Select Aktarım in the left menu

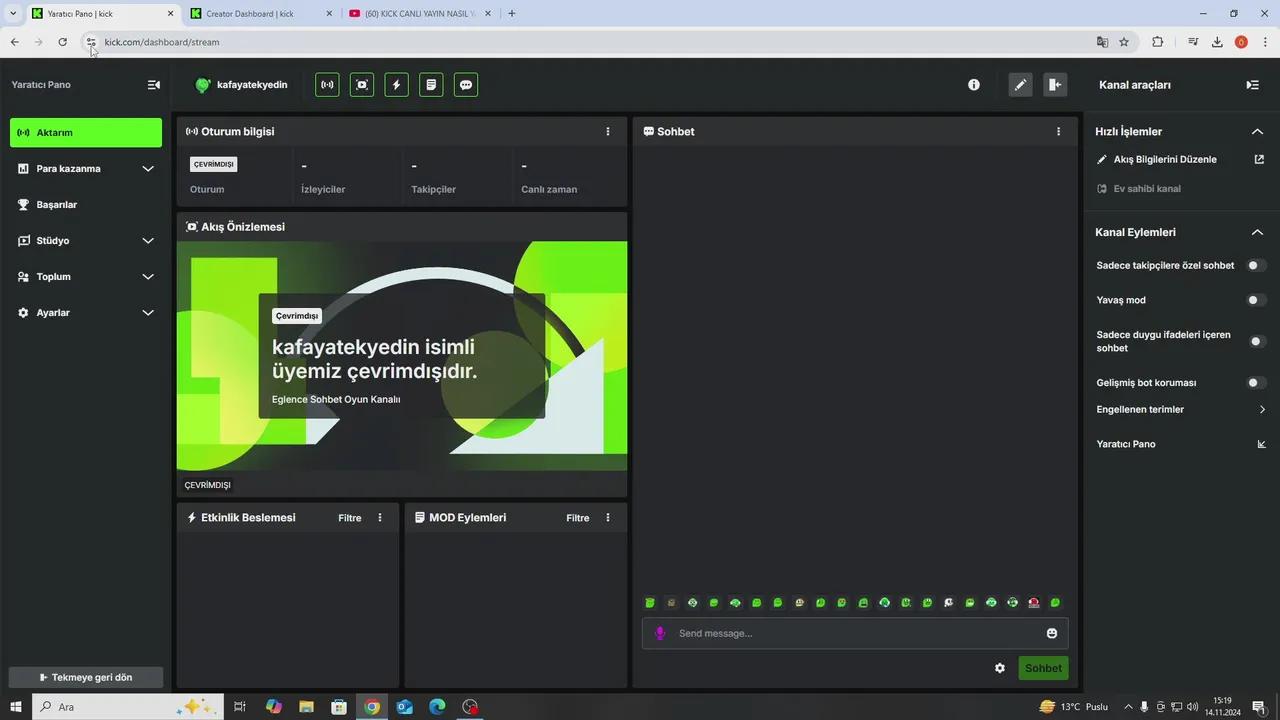[85, 132]
